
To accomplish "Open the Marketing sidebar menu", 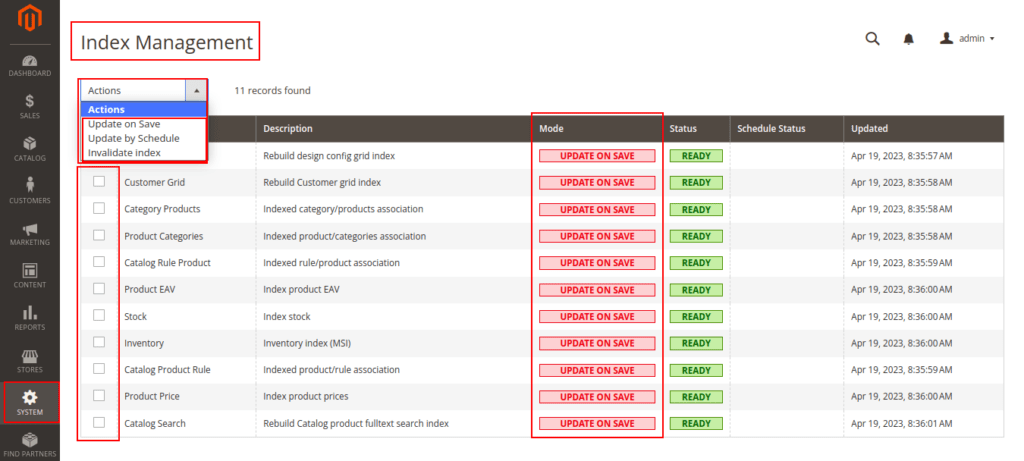I will [29, 233].
